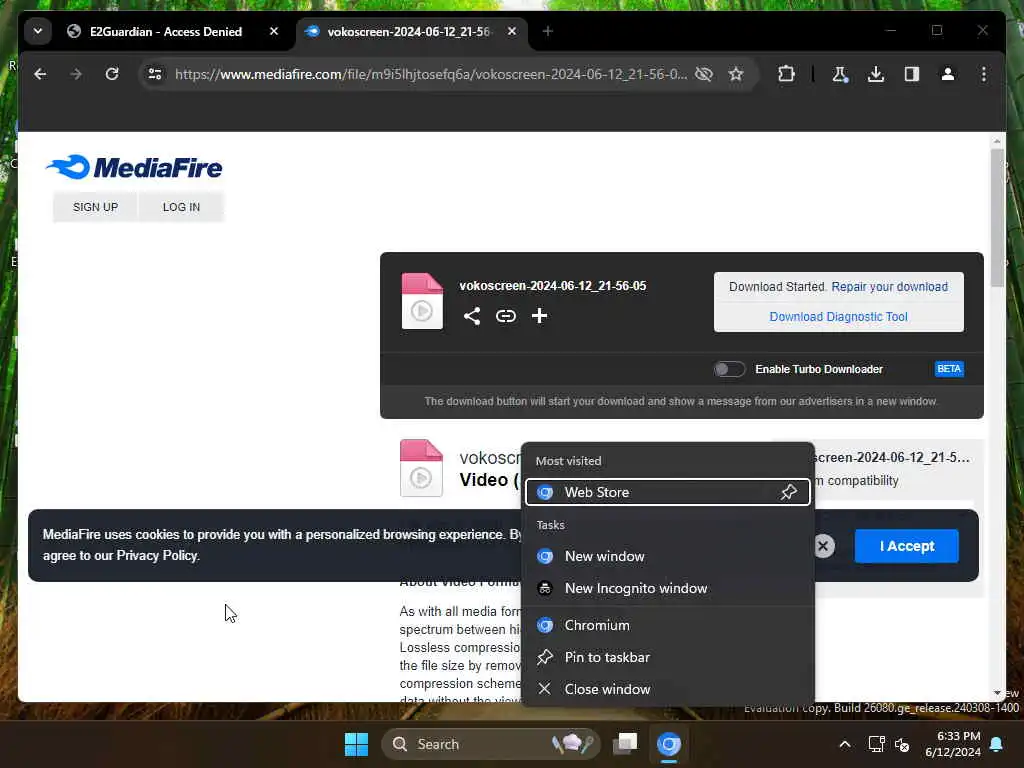This screenshot has width=1024, height=768.
Task: Open the notification bell
Action: point(997,744)
